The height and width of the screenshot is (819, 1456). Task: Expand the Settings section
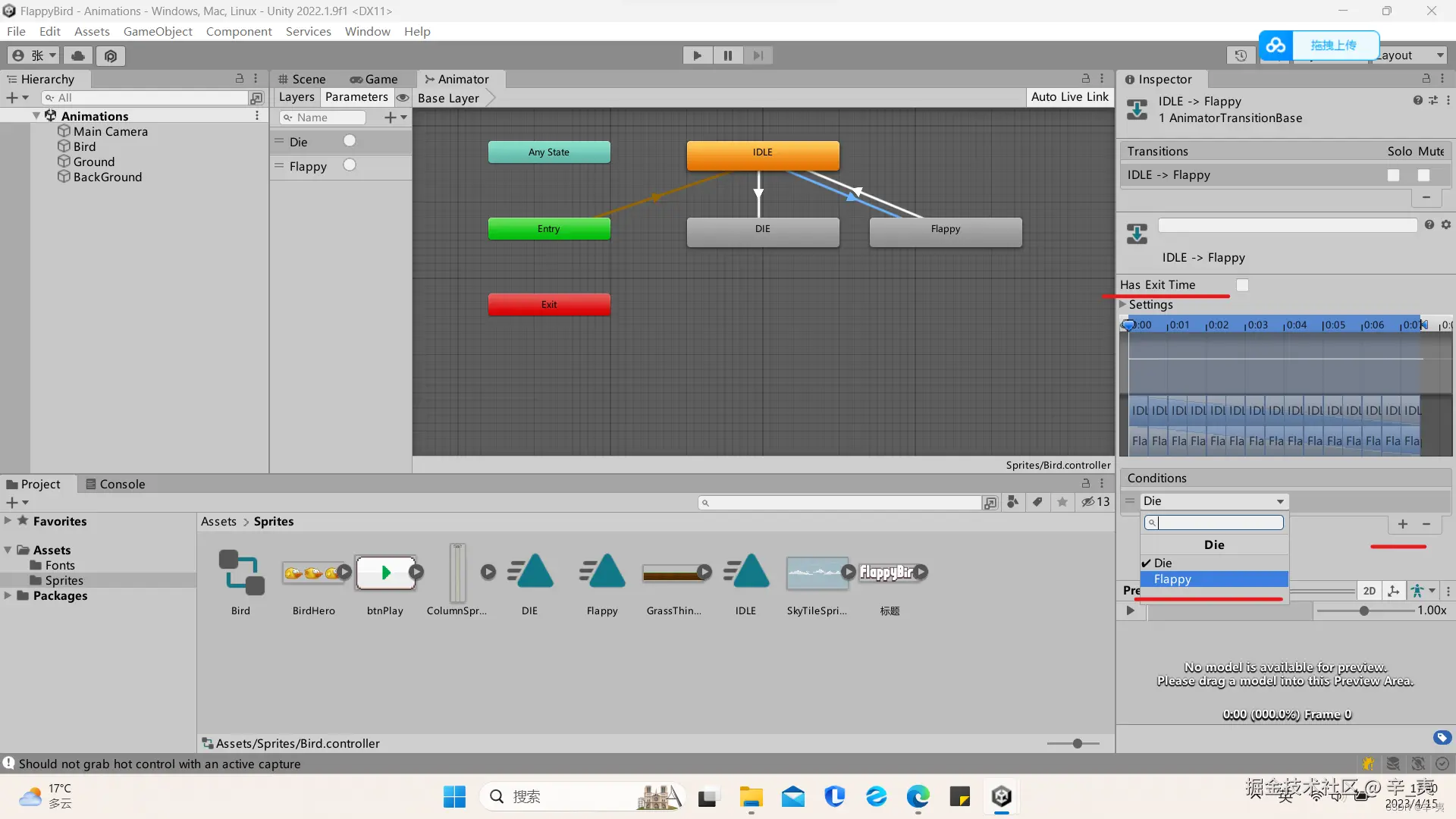click(1123, 305)
